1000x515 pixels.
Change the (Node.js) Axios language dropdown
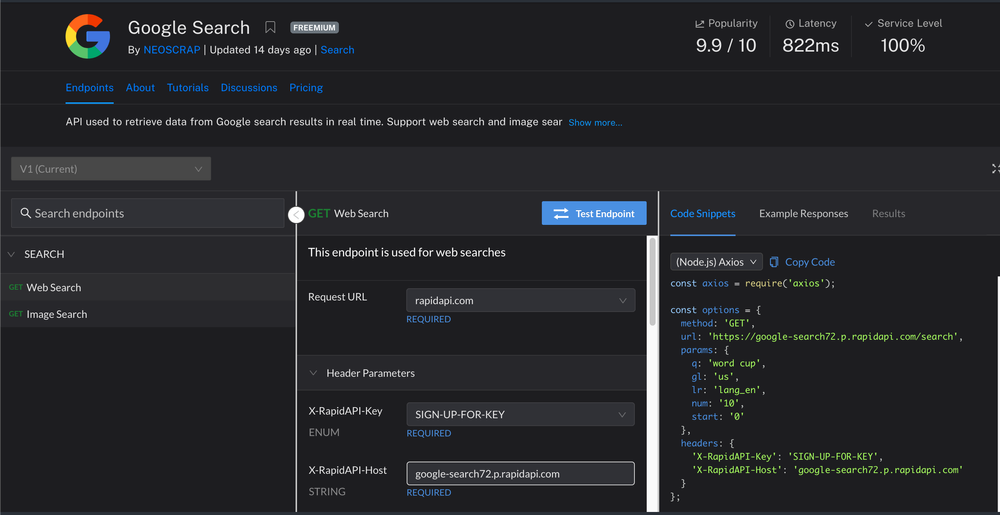716,262
